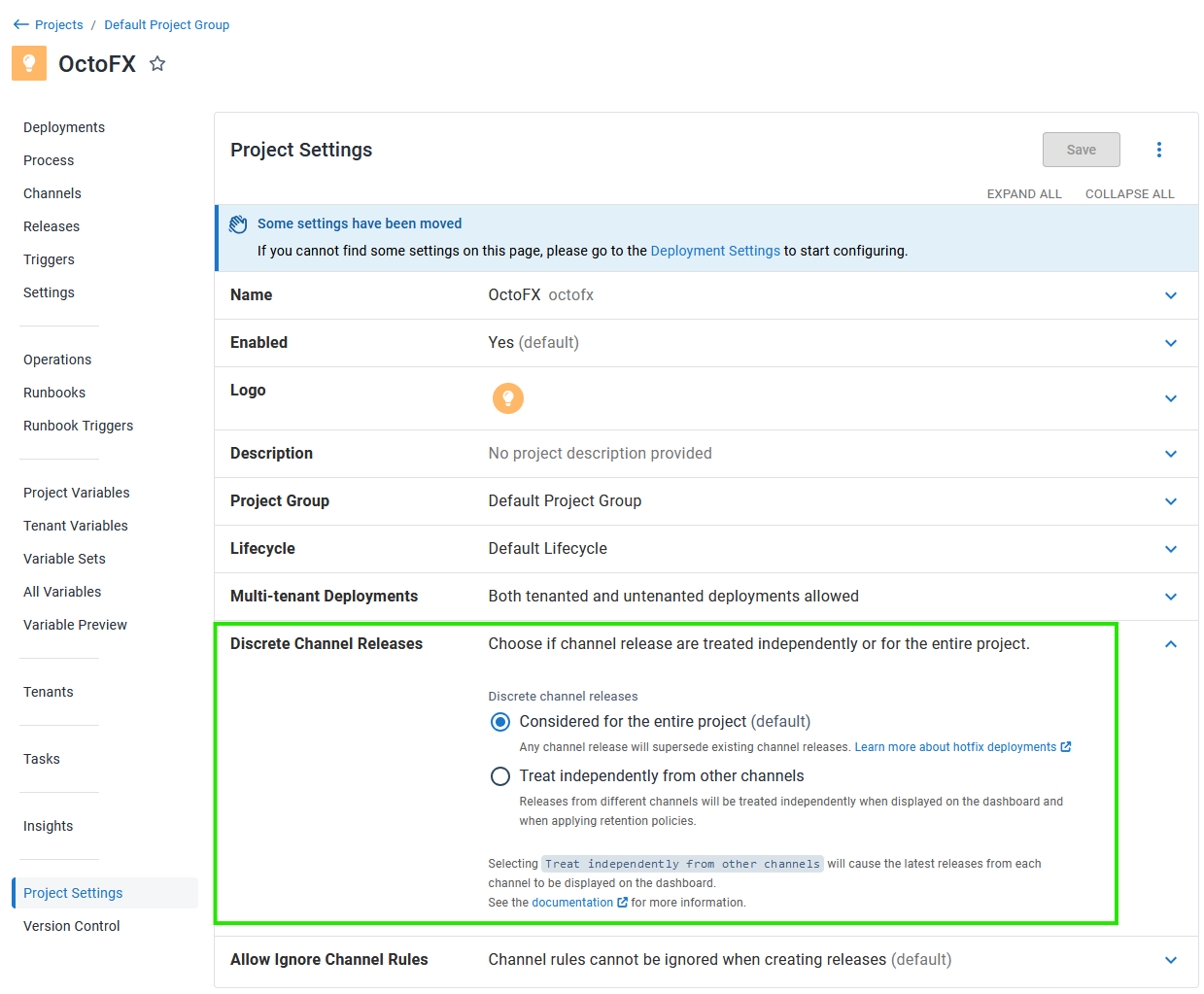
Task: Open Settings in the sidebar
Action: tap(49, 292)
